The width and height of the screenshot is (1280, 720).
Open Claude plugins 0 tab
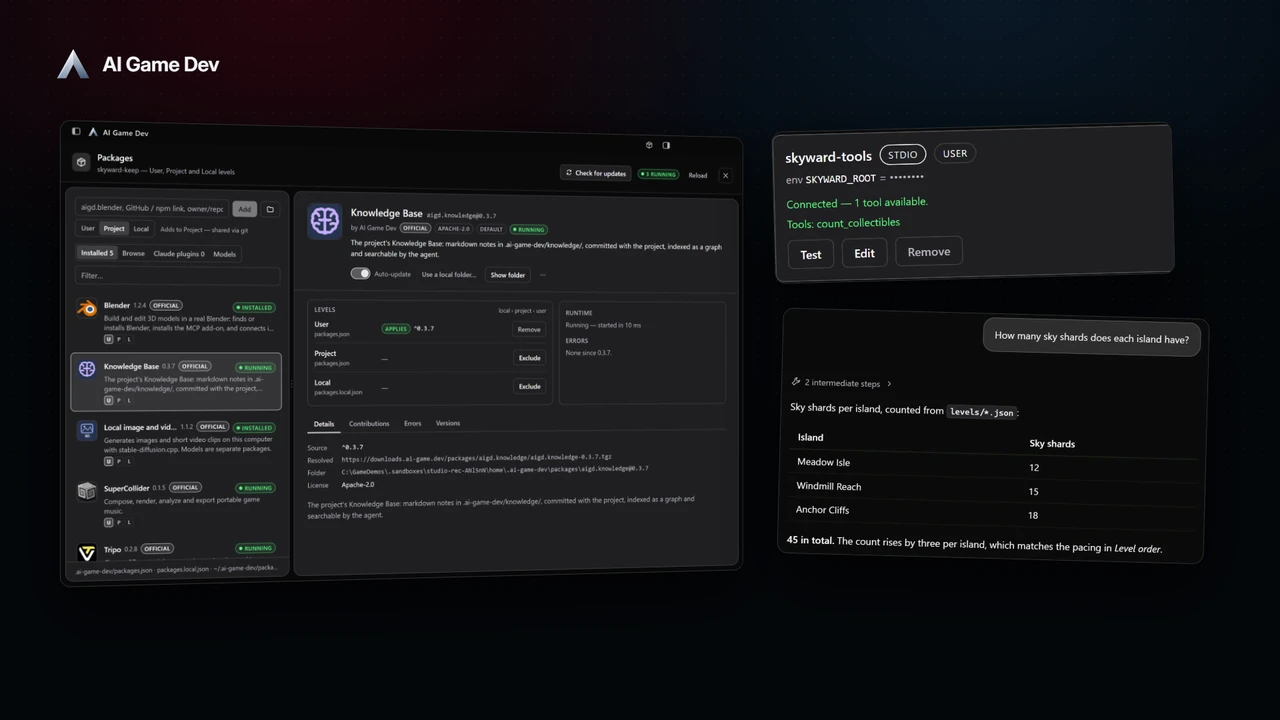point(179,254)
